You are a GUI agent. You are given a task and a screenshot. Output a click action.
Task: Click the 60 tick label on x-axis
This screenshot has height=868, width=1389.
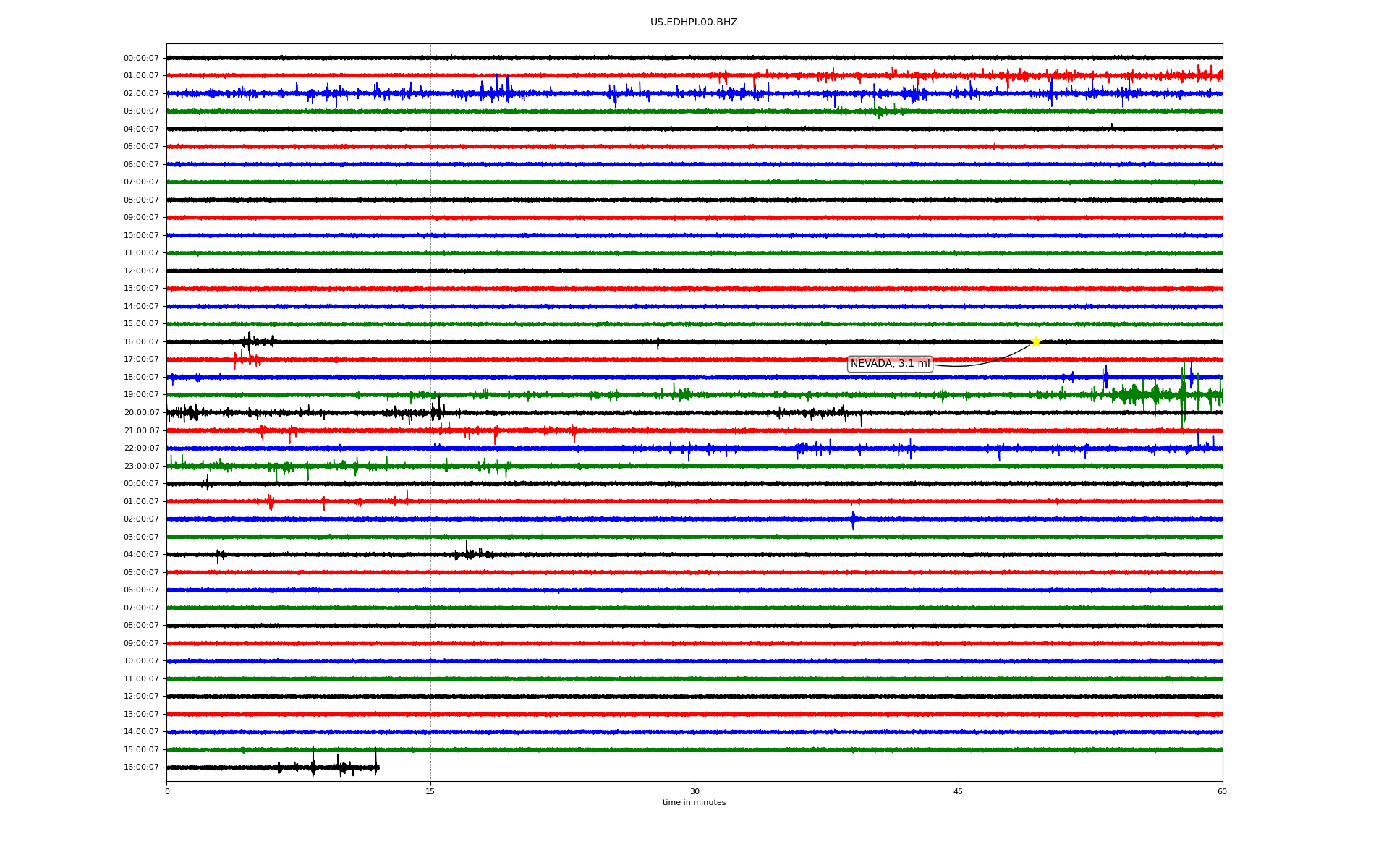(1221, 791)
